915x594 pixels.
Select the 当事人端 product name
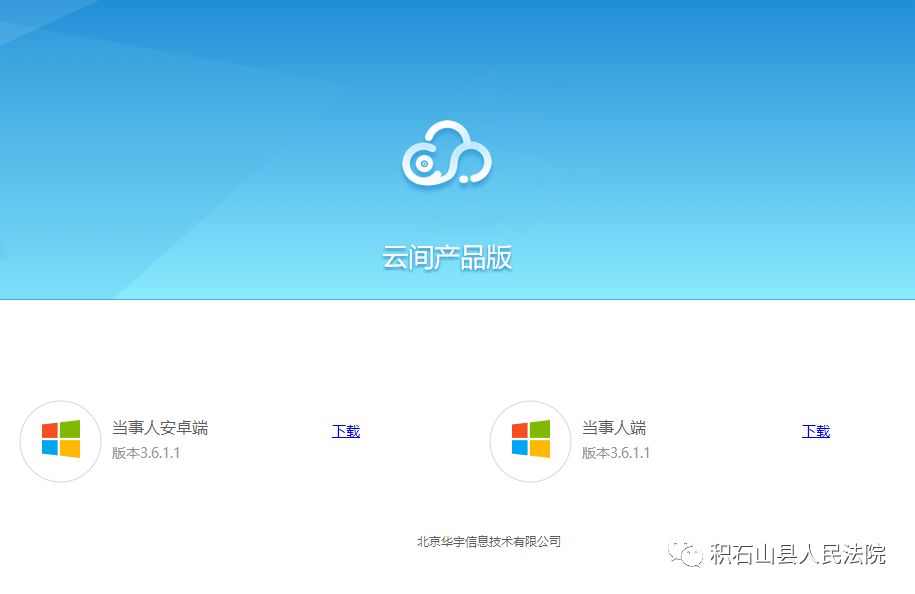pos(614,428)
